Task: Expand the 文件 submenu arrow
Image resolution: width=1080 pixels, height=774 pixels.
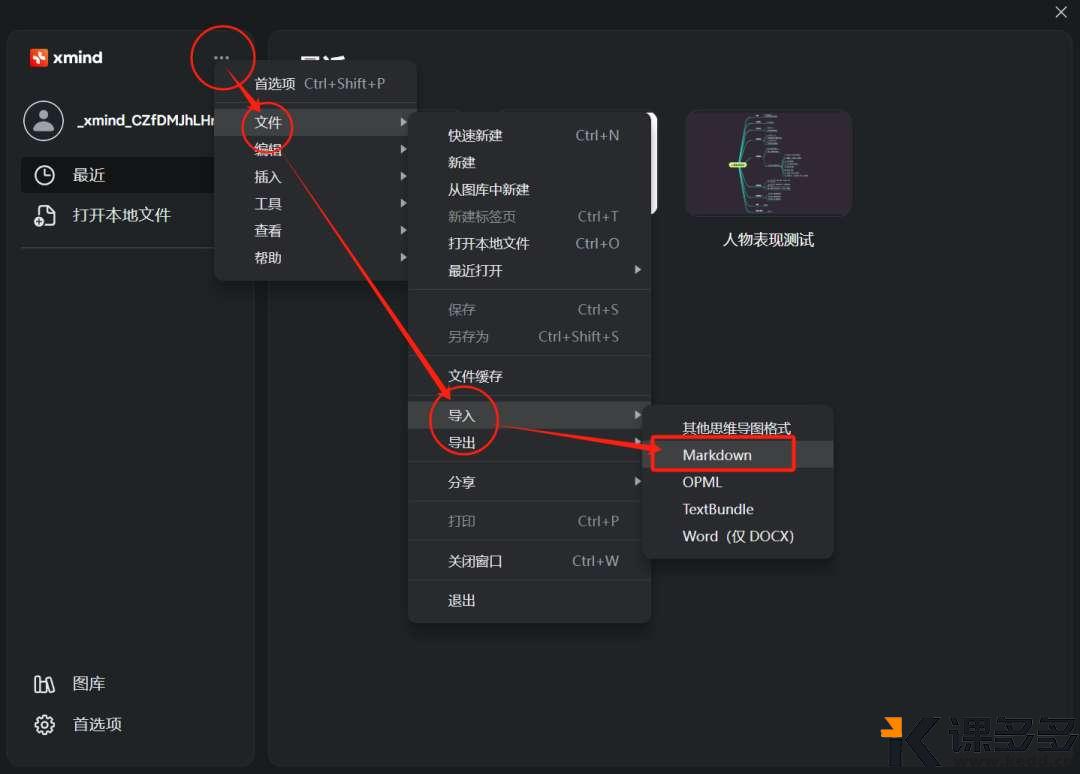Action: [x=403, y=122]
